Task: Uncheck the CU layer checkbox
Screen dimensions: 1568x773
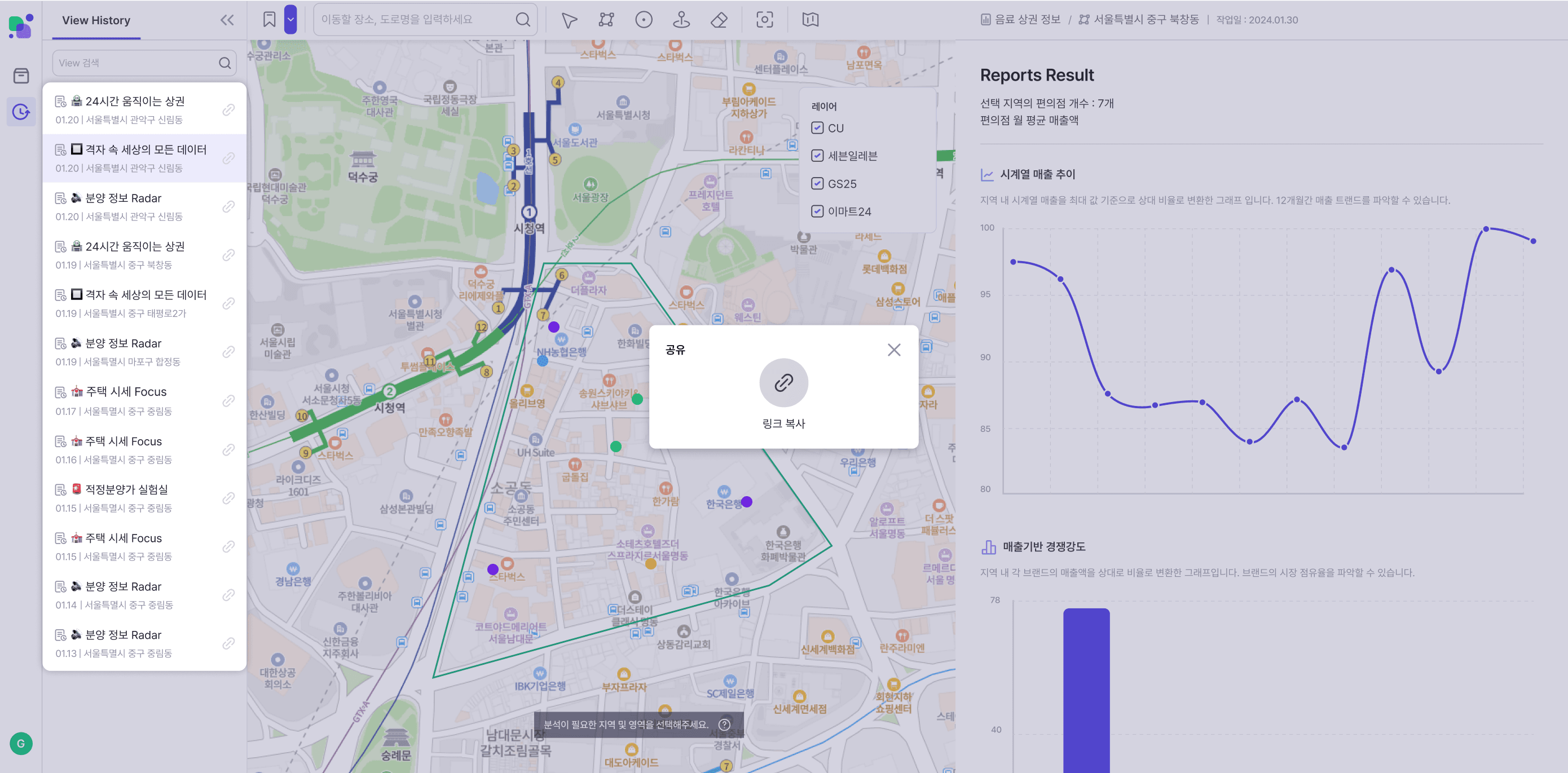Action: tap(817, 128)
